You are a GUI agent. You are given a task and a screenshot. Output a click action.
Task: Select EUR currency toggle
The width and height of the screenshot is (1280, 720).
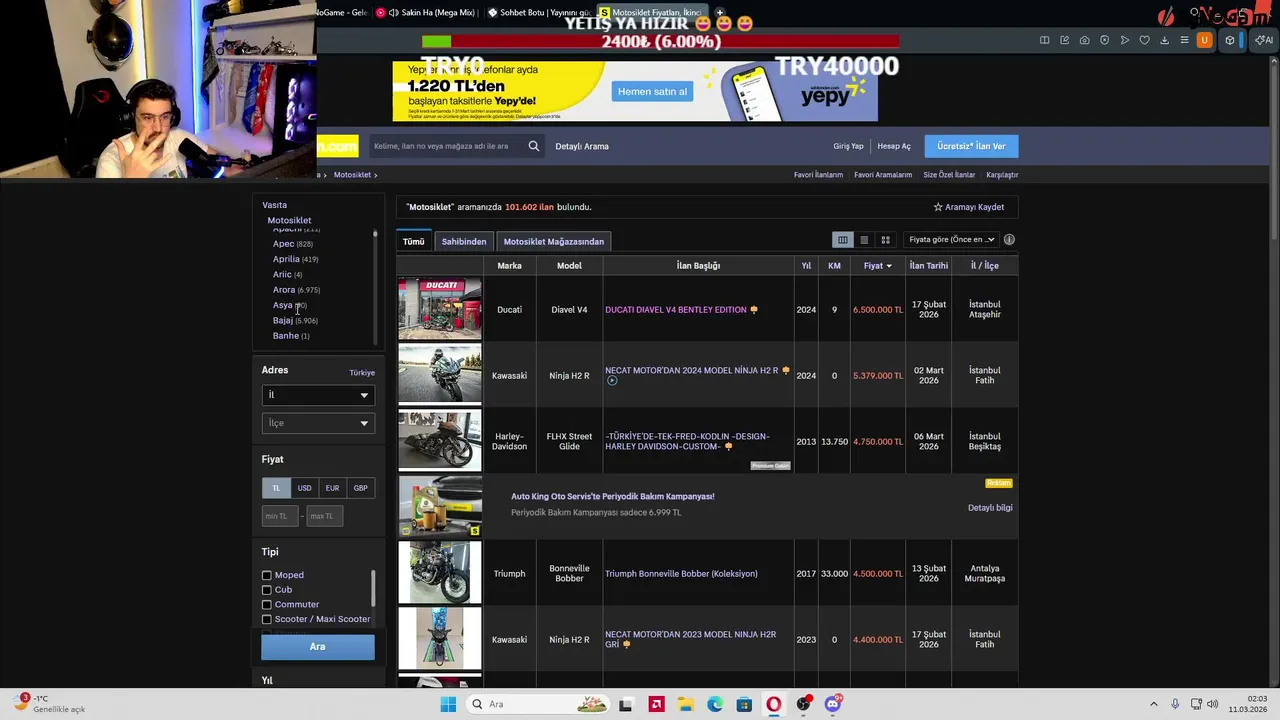point(332,488)
